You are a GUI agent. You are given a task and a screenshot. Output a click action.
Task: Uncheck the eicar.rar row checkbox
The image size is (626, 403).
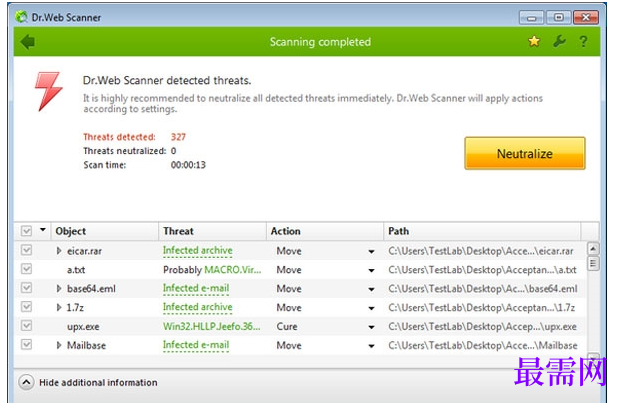click(x=26, y=250)
